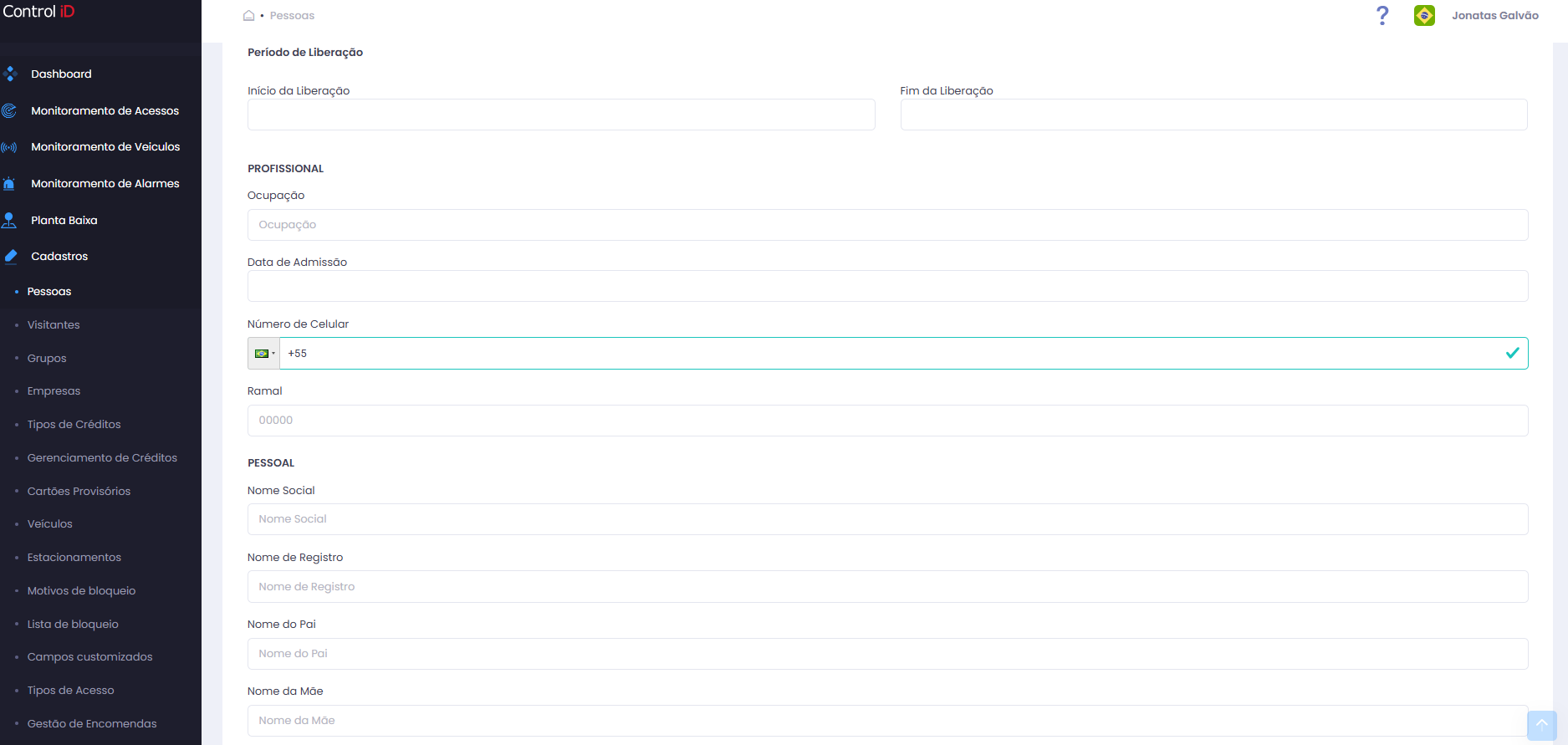
Task: Click the Monitoramento de Veiculos signal icon
Action: [x=9, y=147]
